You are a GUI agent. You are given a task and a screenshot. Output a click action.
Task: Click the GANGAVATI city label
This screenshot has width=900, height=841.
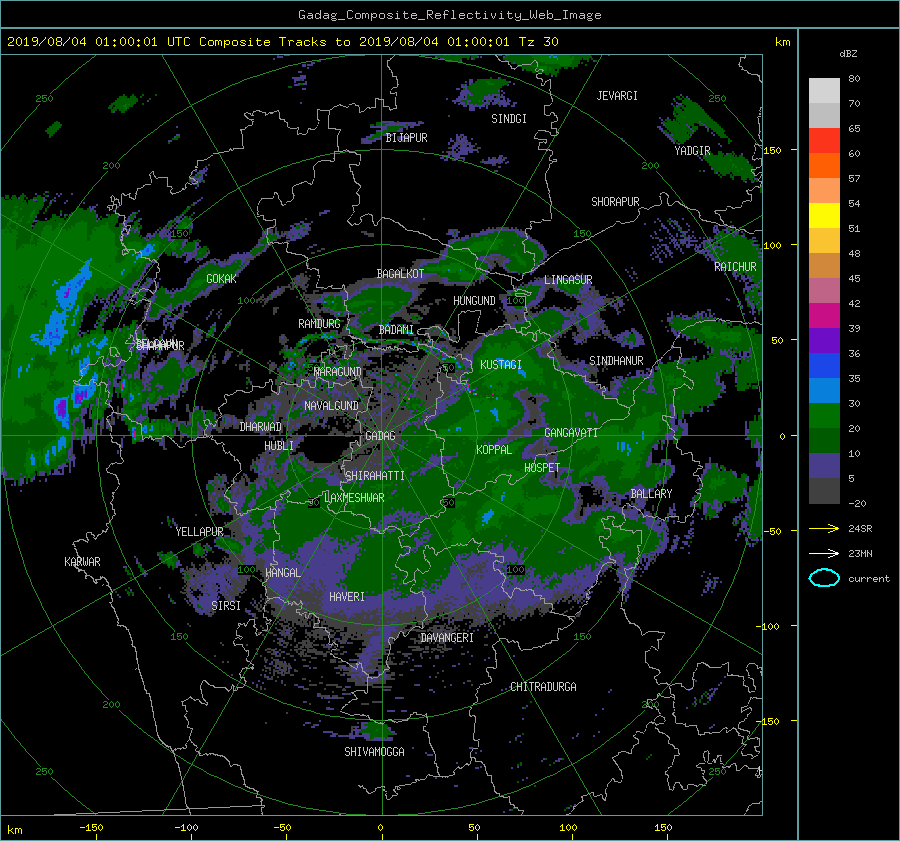click(571, 432)
